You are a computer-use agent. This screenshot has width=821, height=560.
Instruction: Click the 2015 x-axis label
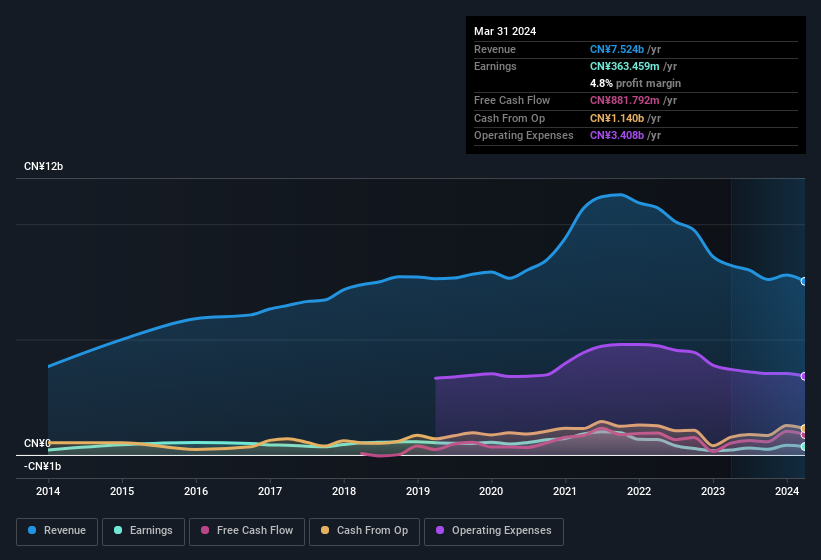coord(122,491)
